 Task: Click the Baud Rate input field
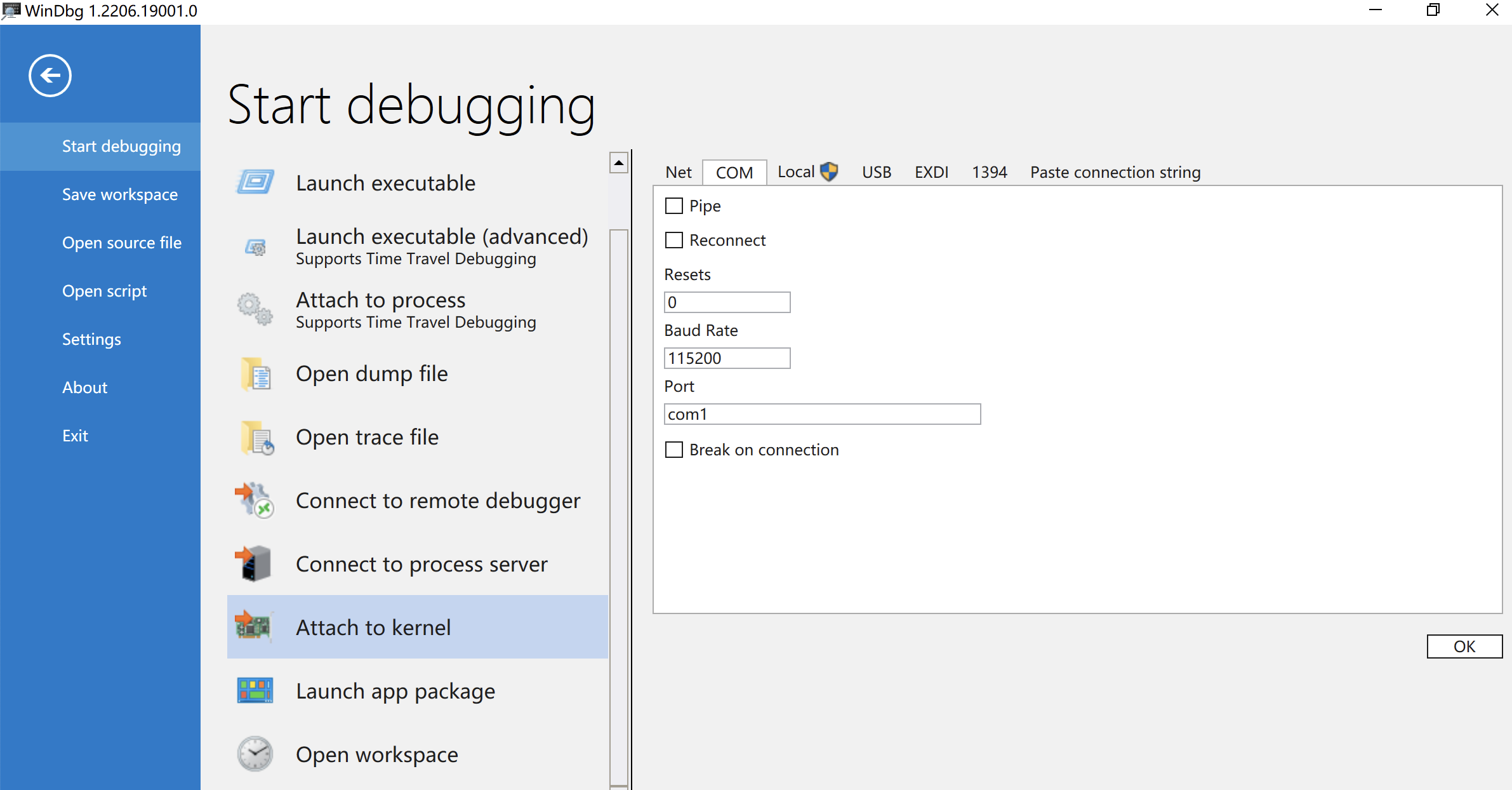[728, 357]
